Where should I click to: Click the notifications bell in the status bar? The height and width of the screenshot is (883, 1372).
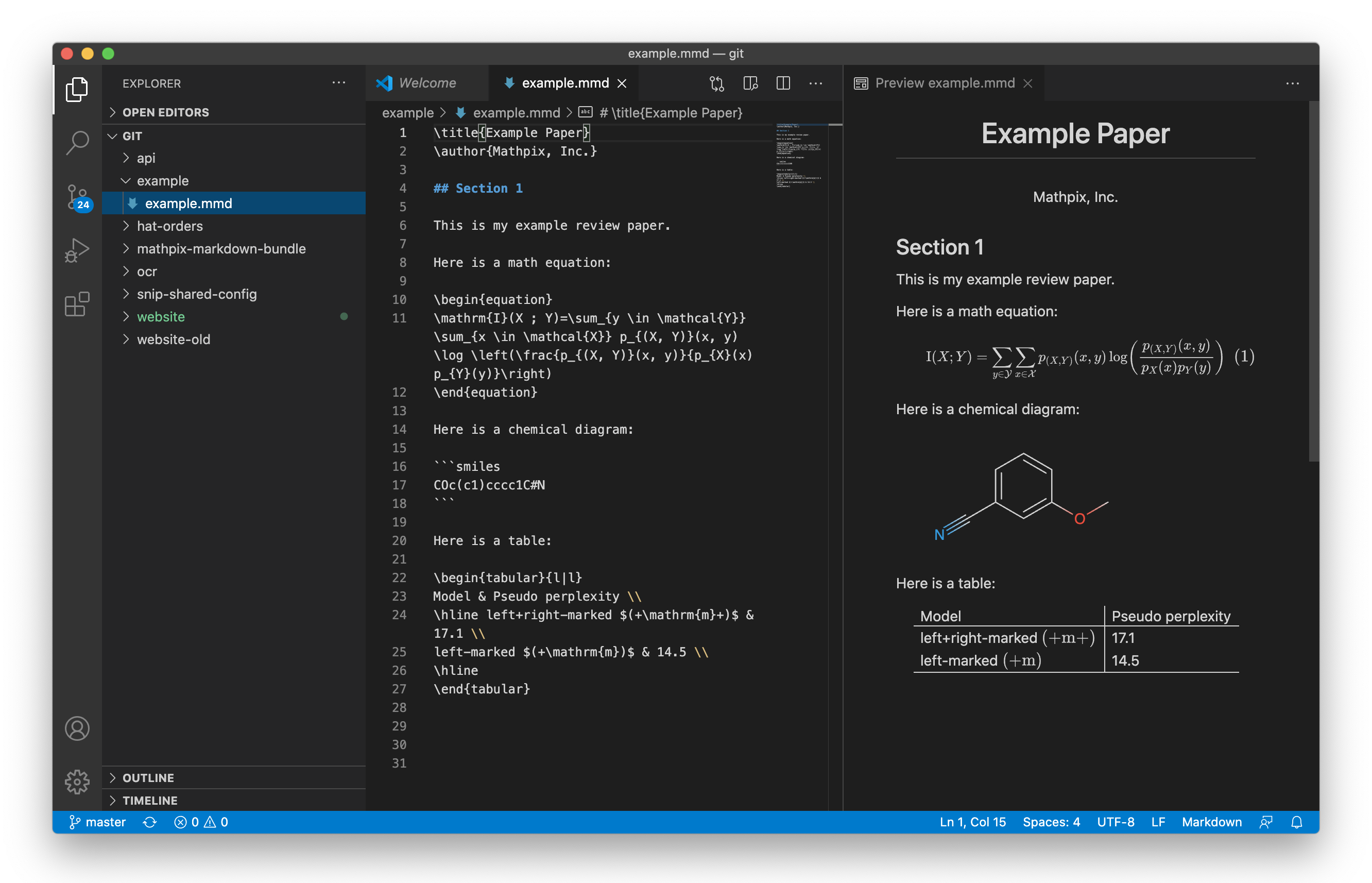pos(1297,822)
